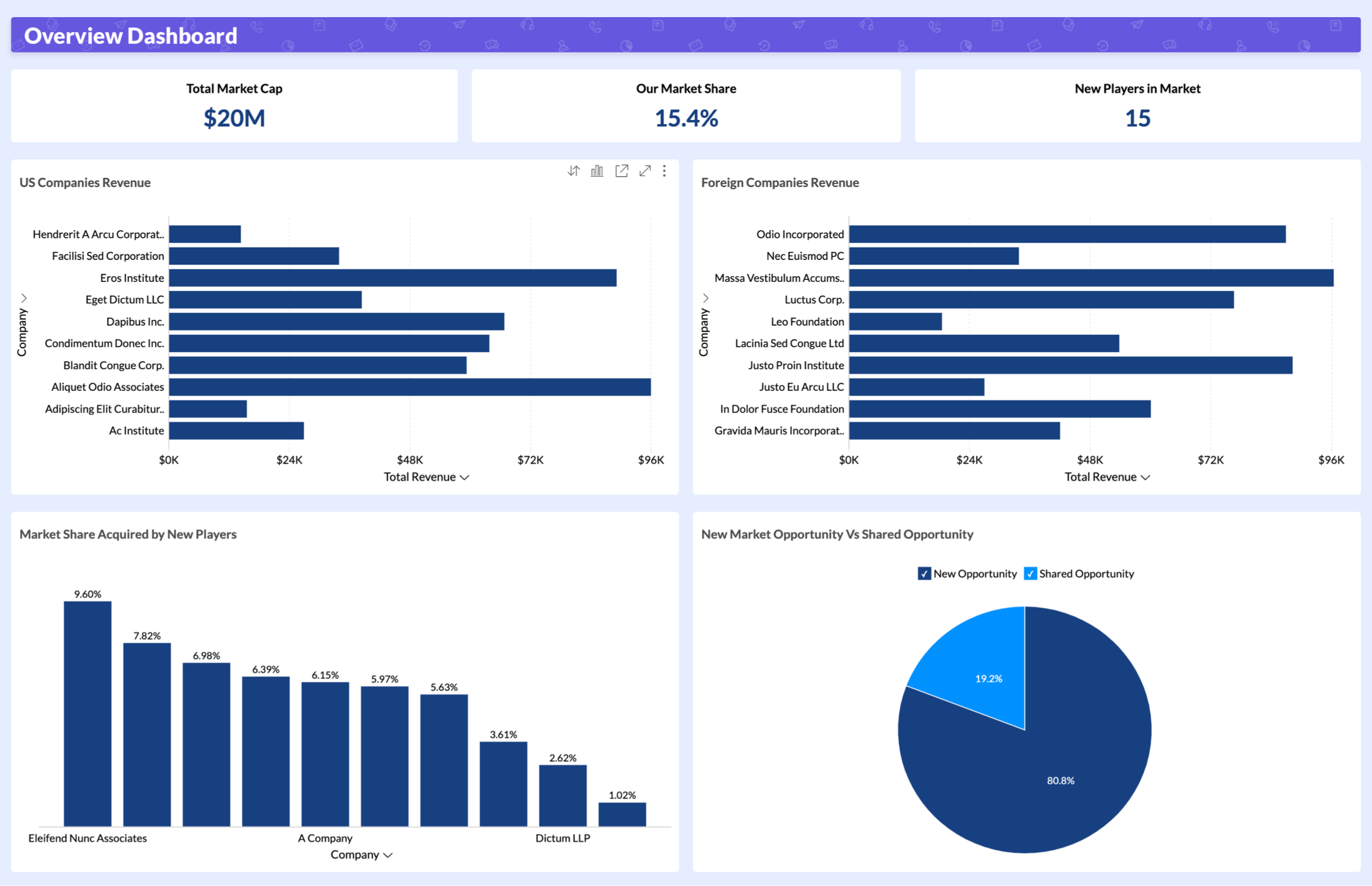Maximize the US Companies Revenue chart
Screen dimensions: 1372x886
645,171
